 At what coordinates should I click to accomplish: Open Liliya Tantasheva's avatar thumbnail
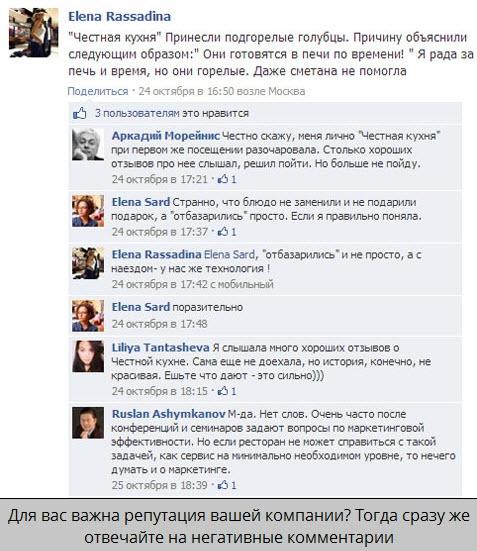(88, 356)
